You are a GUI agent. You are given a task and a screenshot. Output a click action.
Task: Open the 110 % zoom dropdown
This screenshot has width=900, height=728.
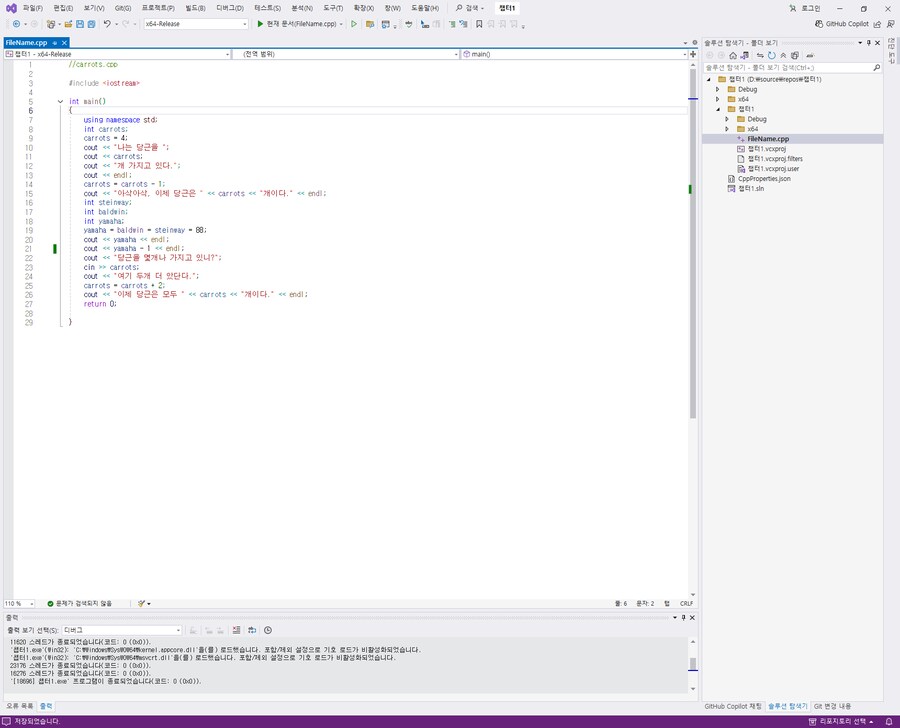[19, 603]
